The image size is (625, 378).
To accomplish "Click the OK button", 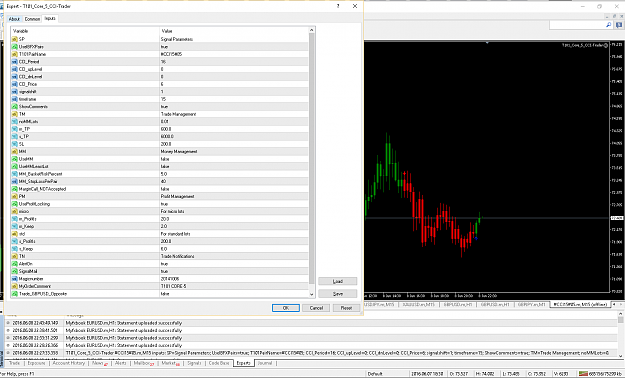I will (285, 308).
